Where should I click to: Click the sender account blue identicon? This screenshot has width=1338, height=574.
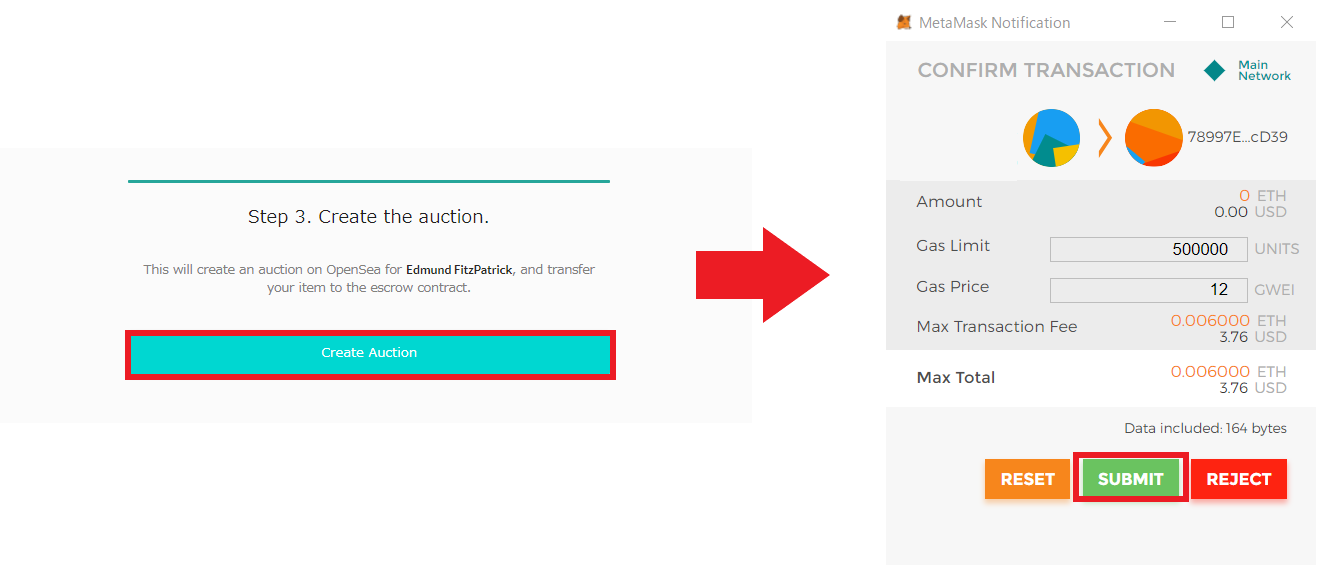coord(1051,138)
